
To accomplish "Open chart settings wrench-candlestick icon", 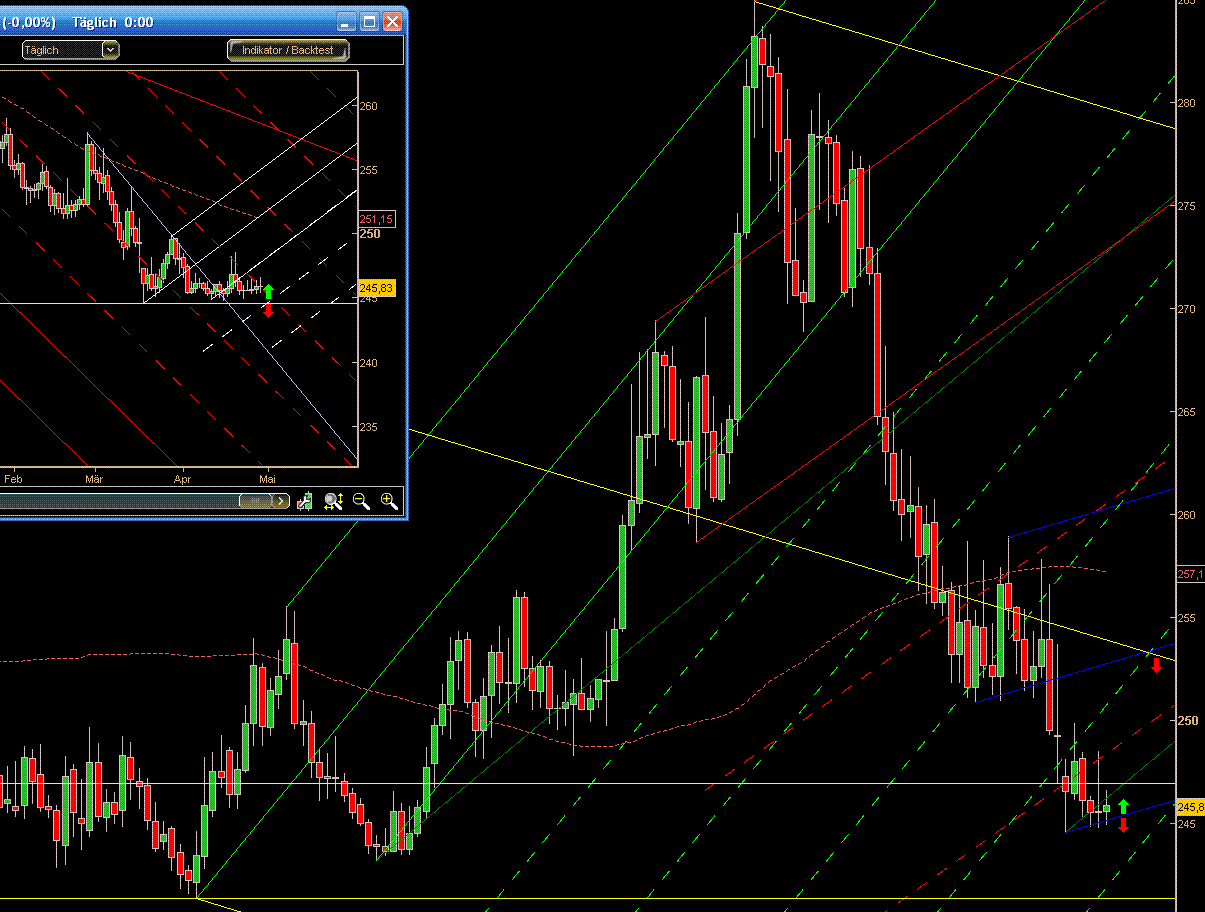I will 305,501.
